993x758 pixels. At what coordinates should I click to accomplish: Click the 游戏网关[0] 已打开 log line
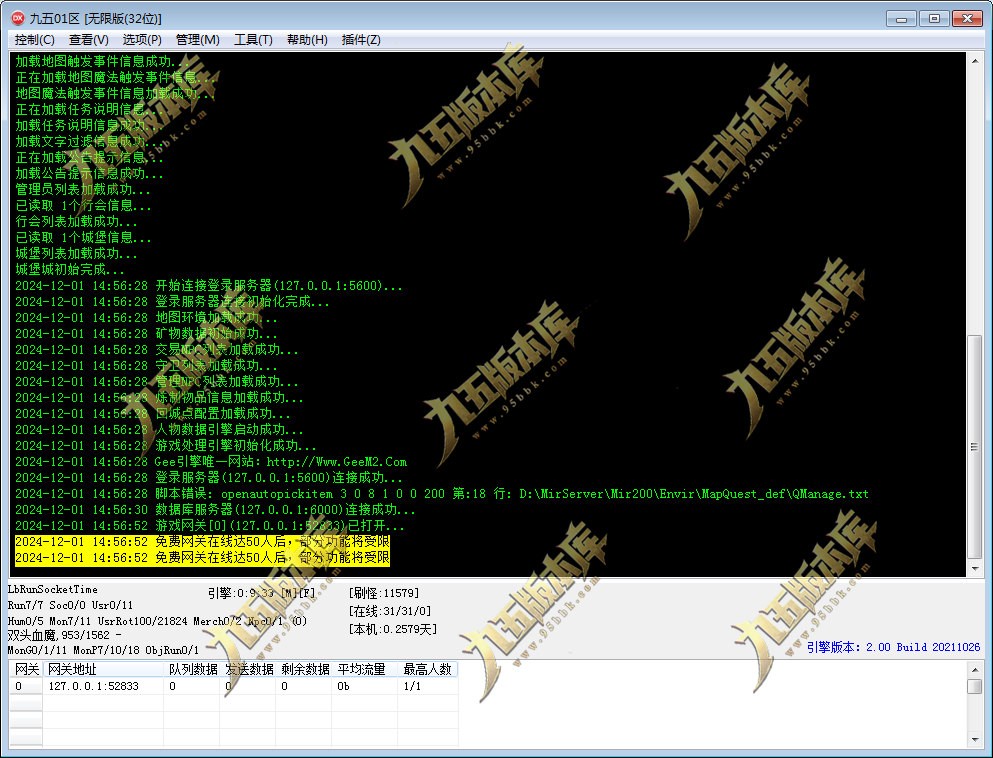click(209, 526)
